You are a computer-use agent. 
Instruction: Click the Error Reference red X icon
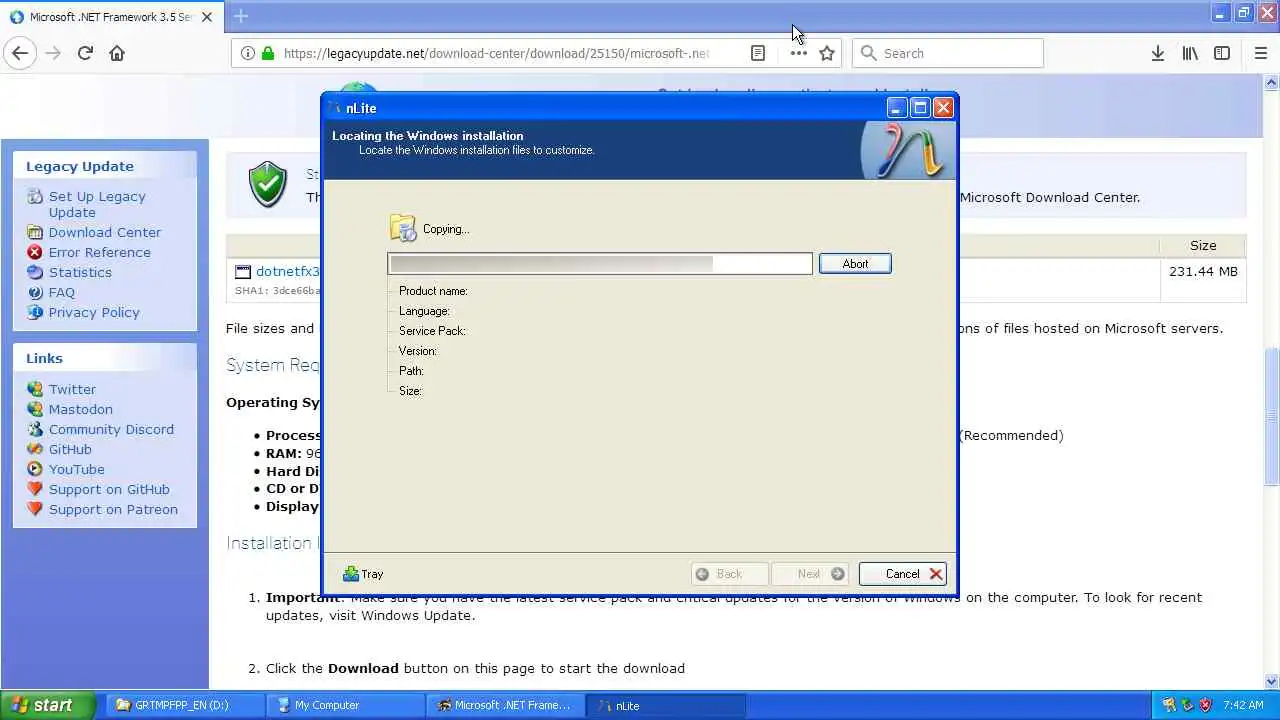pos(35,252)
